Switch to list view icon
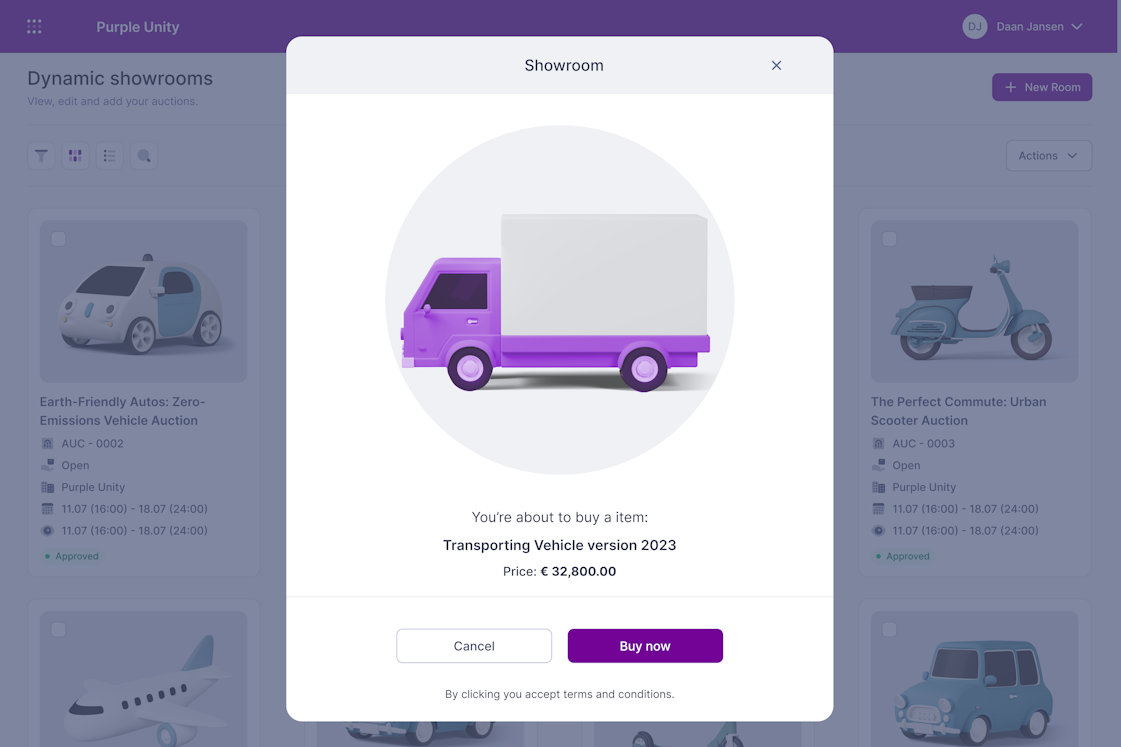The width and height of the screenshot is (1121, 747). 109,155
